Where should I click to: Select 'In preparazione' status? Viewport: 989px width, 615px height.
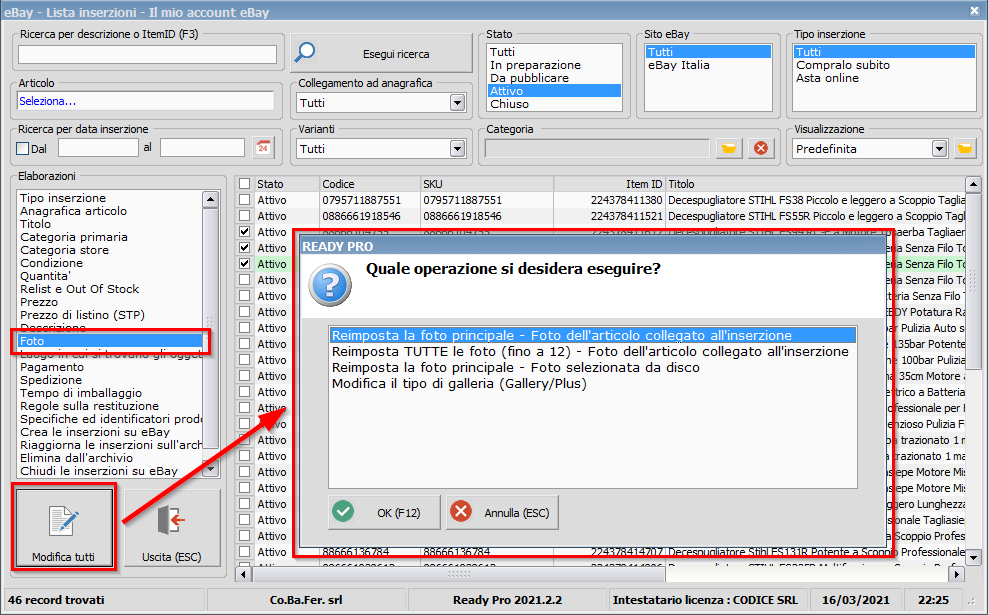pos(554,65)
